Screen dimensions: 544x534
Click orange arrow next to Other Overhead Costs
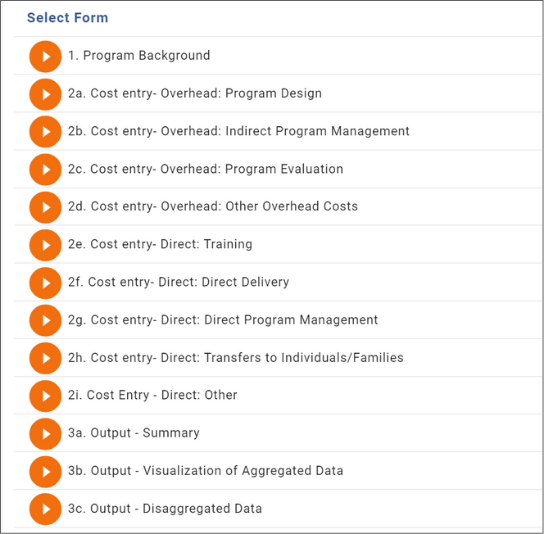point(45,207)
